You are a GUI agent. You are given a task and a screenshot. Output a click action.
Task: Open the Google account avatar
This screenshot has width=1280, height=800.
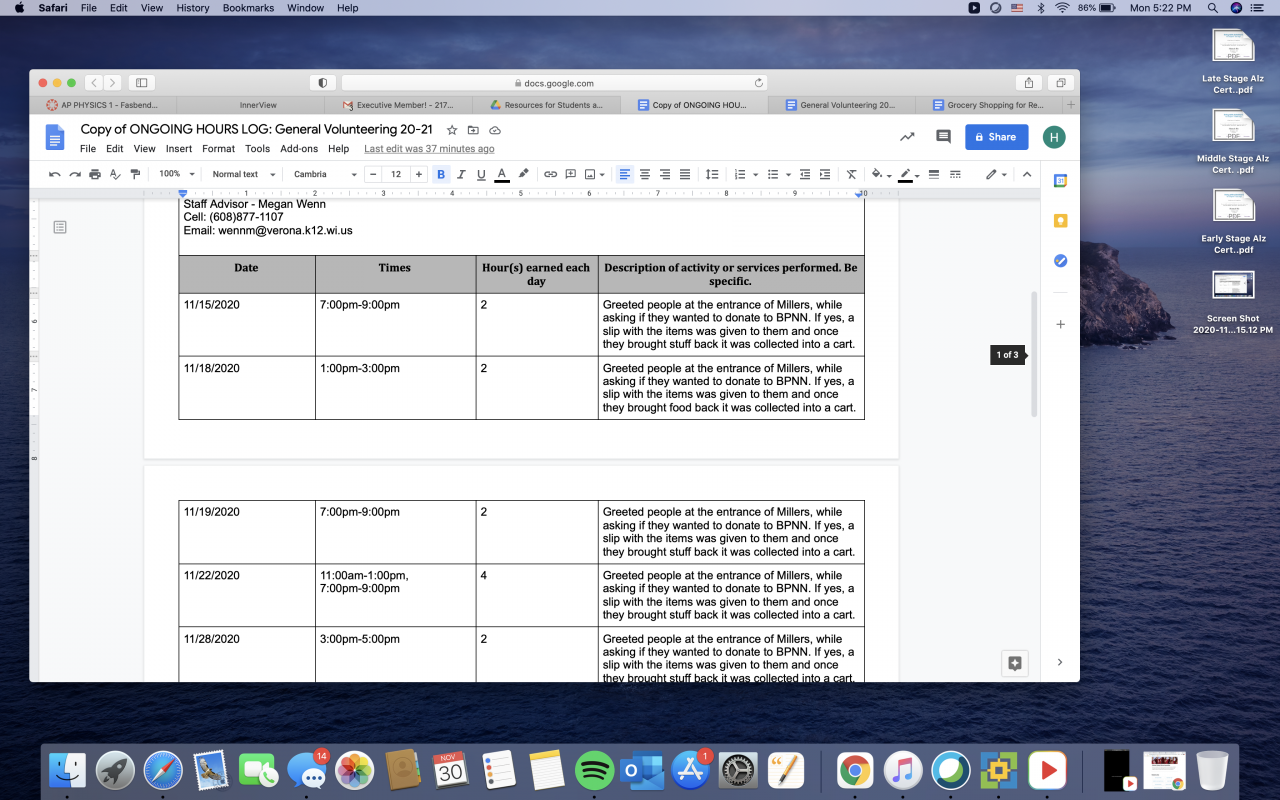coord(1053,137)
